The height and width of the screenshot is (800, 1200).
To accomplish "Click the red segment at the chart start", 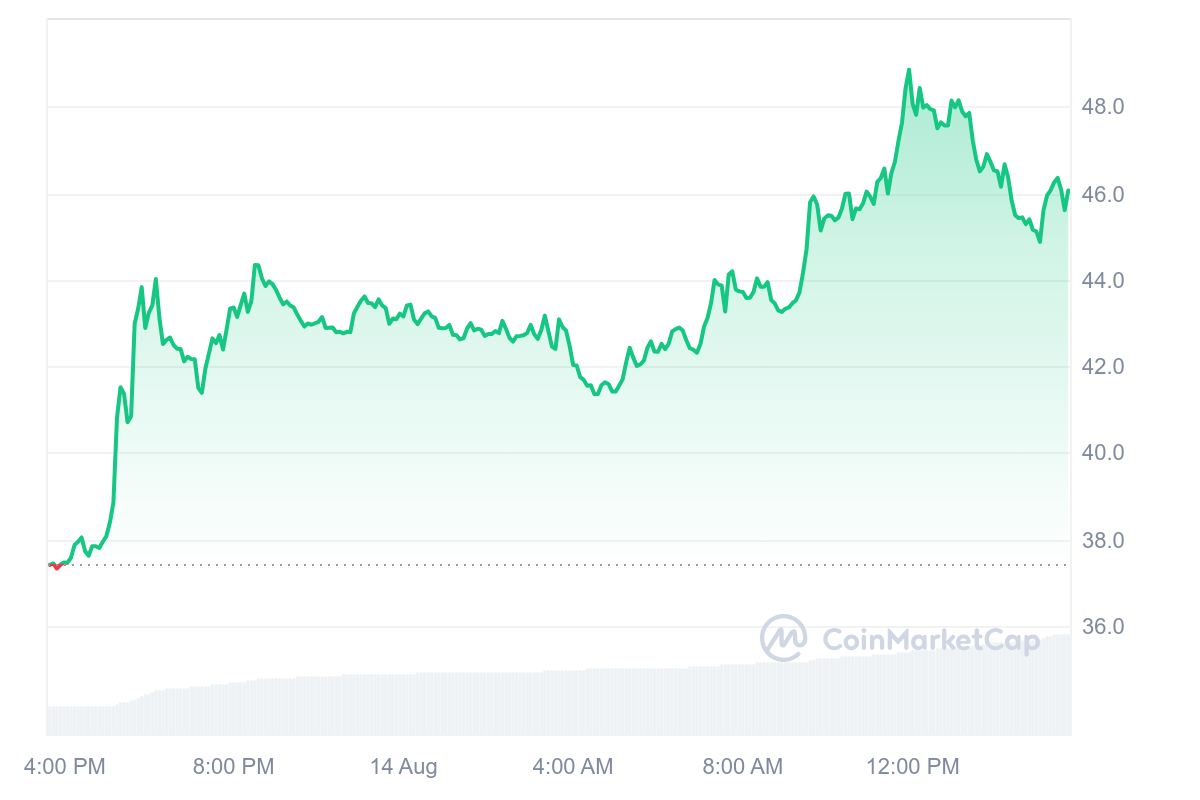I will pyautogui.click(x=56, y=566).
